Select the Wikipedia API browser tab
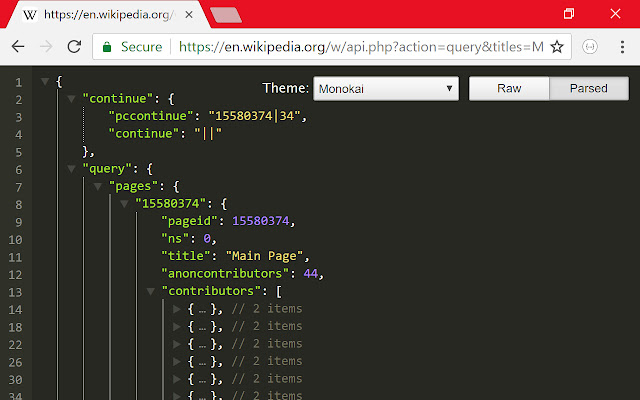Viewport: 640px width, 400px height. (x=110, y=16)
